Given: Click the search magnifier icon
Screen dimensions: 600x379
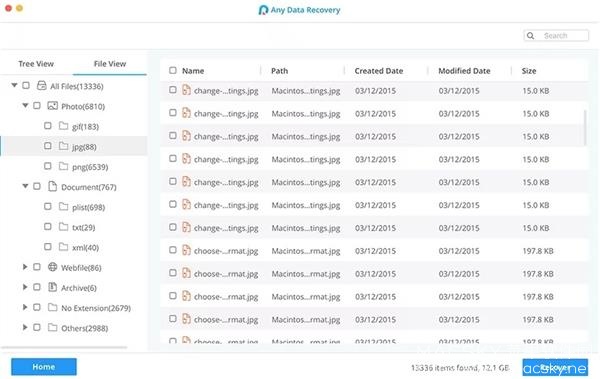Looking at the screenshot, I should click(x=530, y=36).
